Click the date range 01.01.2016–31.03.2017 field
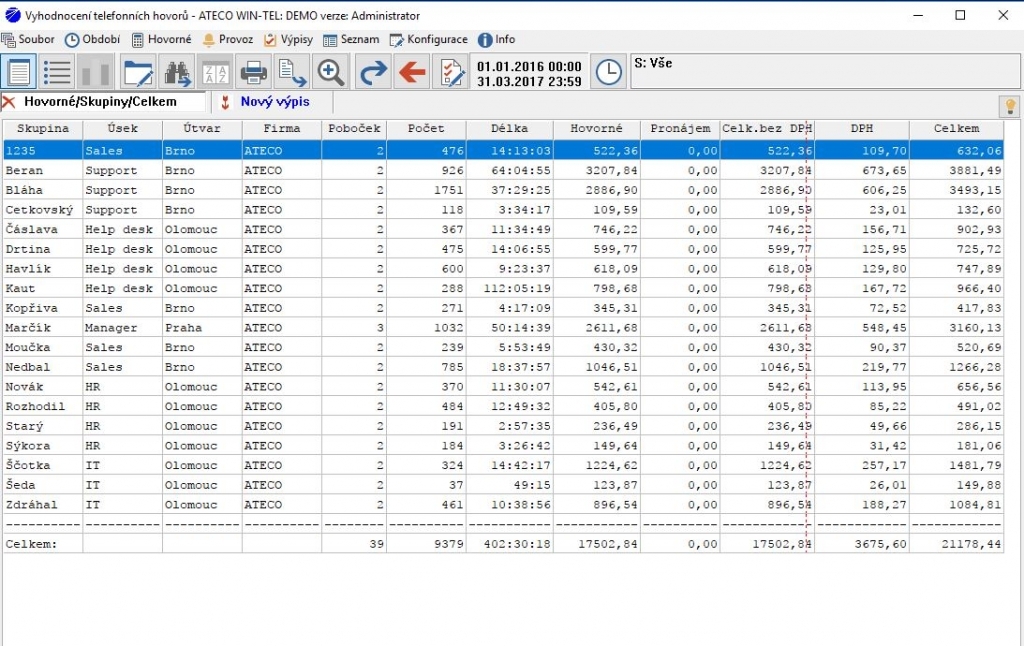 (x=529, y=73)
